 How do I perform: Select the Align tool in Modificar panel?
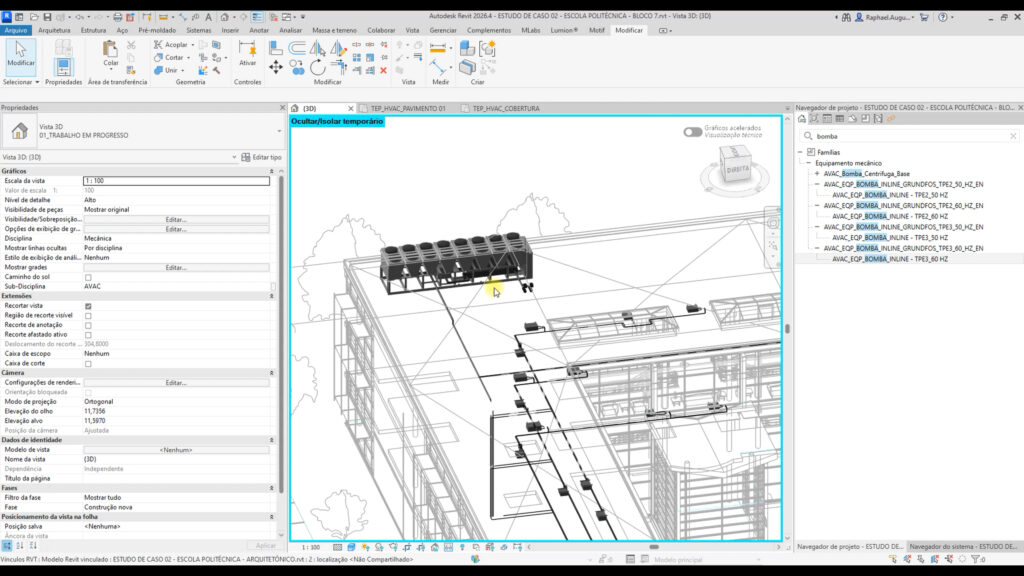coord(276,47)
